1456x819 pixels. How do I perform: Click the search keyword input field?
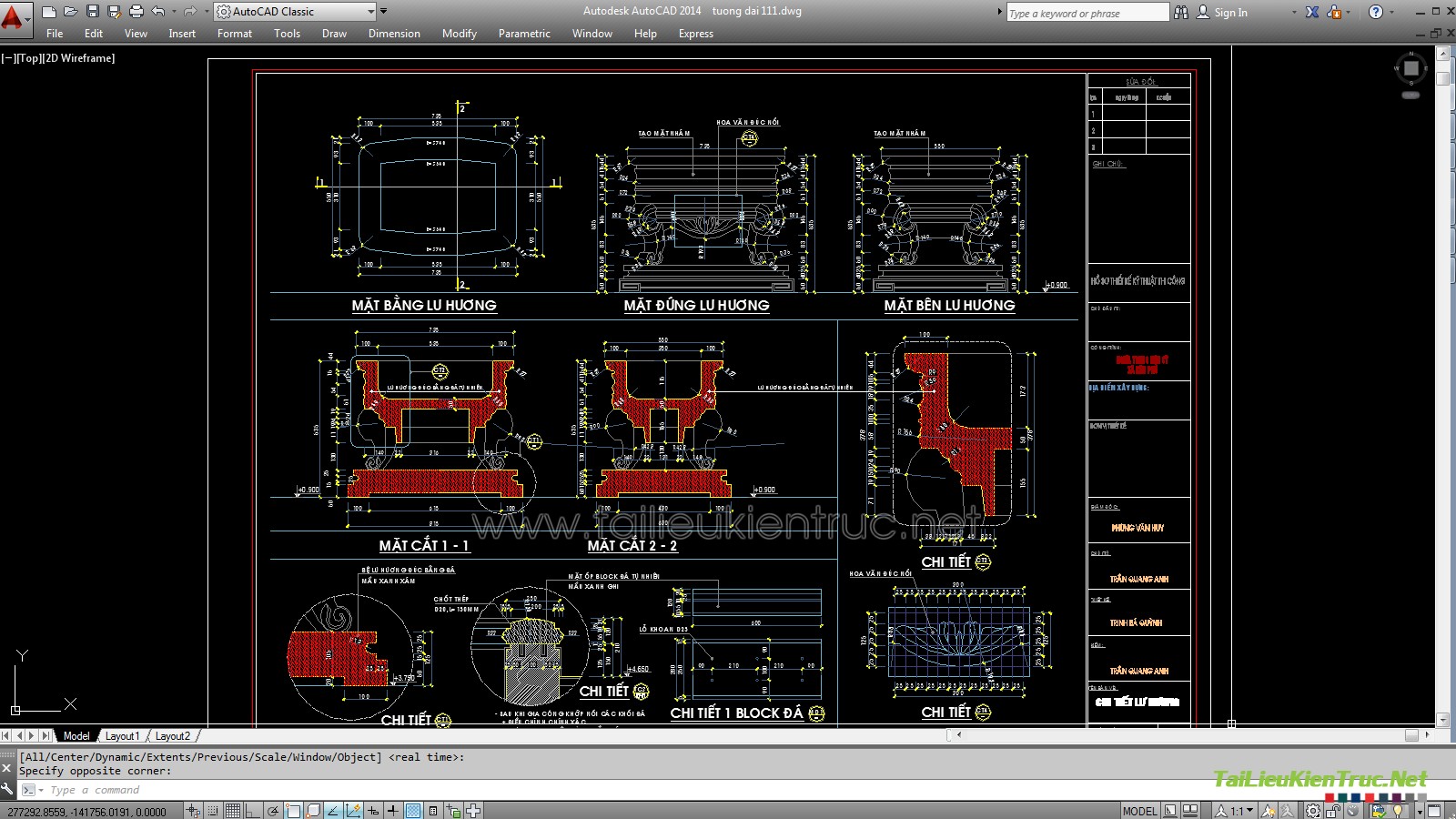tap(1087, 13)
